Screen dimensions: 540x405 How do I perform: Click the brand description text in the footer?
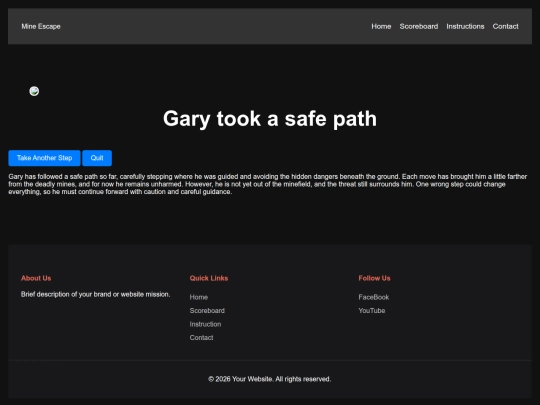coord(95,294)
